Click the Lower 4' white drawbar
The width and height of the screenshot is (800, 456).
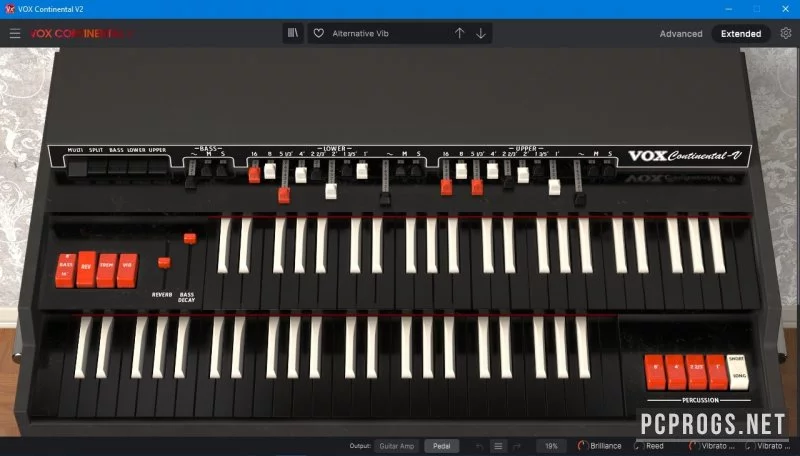tap(301, 175)
